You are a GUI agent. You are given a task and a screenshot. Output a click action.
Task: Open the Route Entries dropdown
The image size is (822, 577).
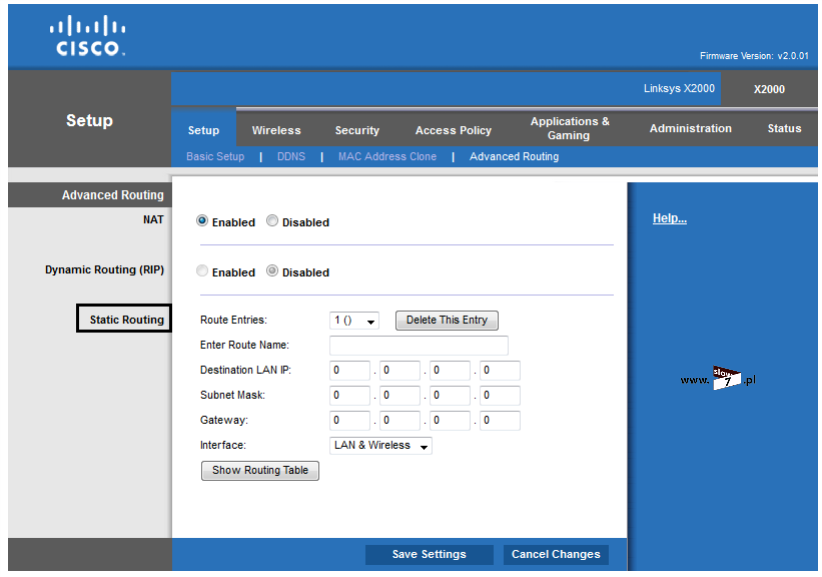tap(355, 321)
